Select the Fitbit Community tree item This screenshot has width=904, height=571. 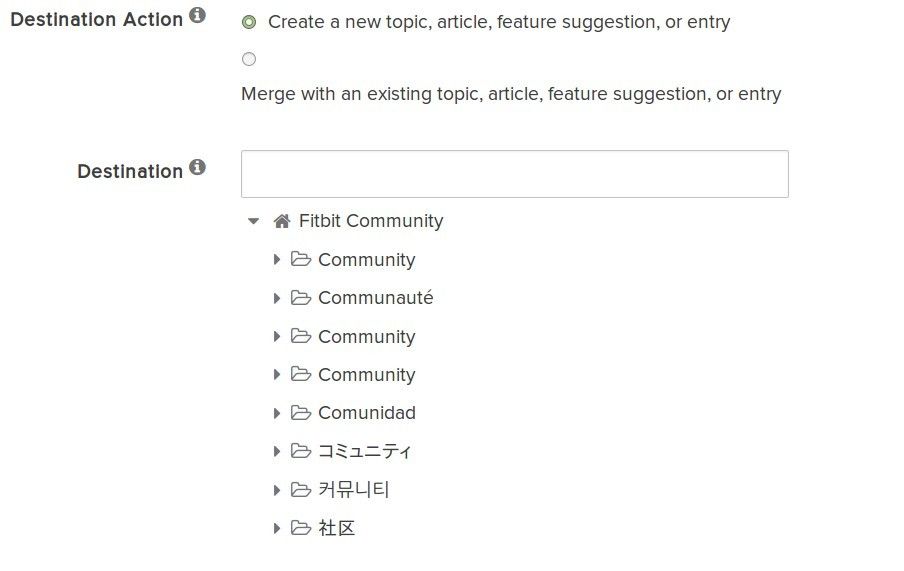point(371,221)
